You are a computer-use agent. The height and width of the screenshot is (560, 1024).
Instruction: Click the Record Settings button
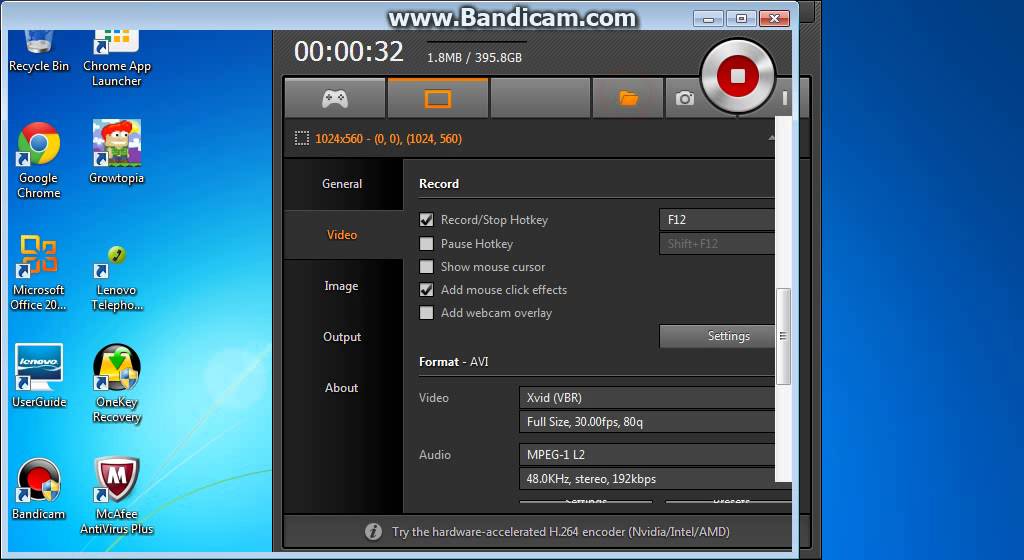pyautogui.click(x=717, y=336)
